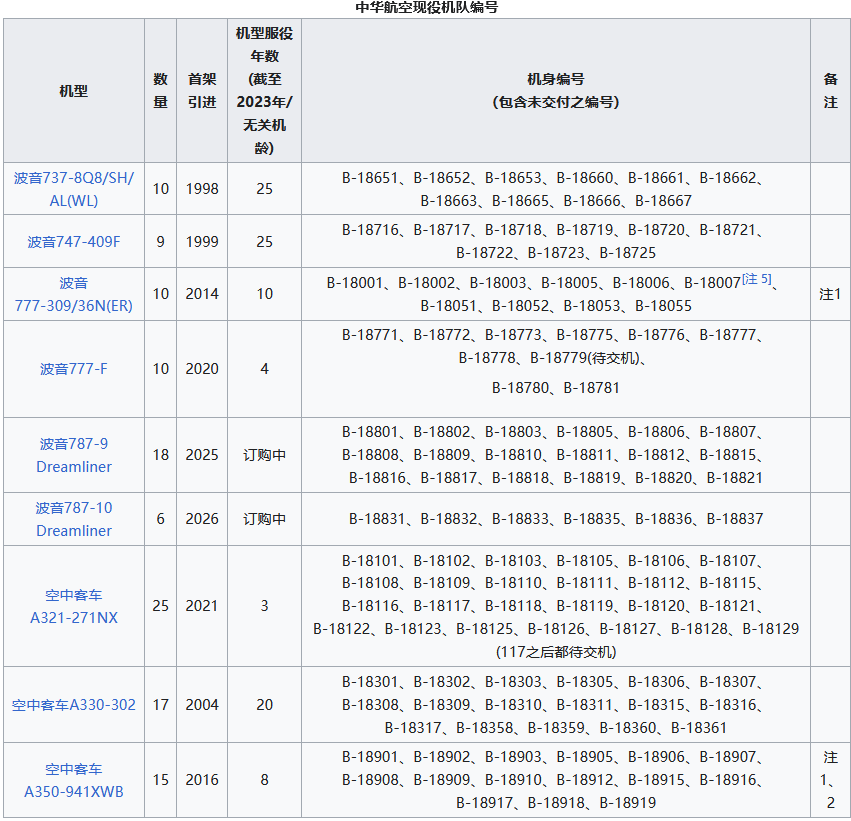The width and height of the screenshot is (851, 821).
Task: Click quantity 6 in 787-10 row
Action: click(161, 519)
